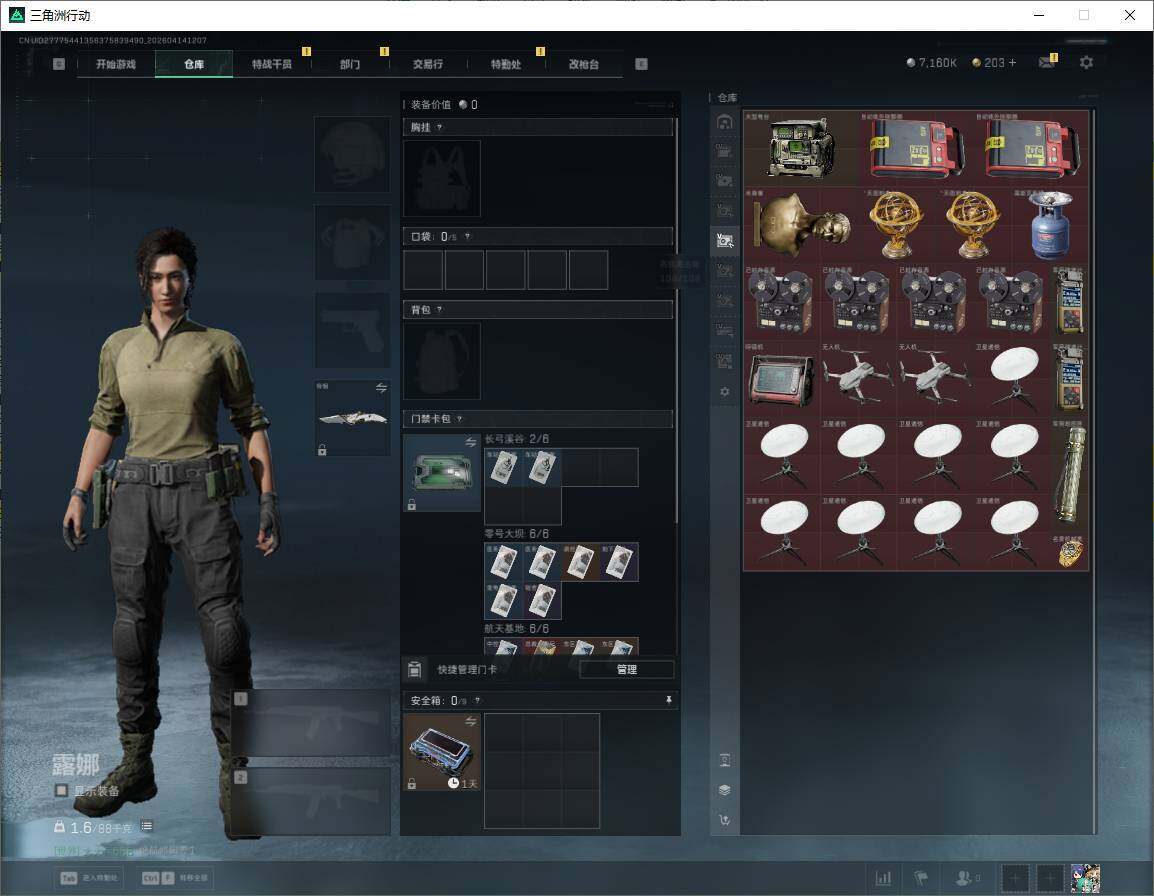Screen dimensions: 1154x896
Task: Open warehouse sidebar gear settings
Action: pyautogui.click(x=724, y=392)
